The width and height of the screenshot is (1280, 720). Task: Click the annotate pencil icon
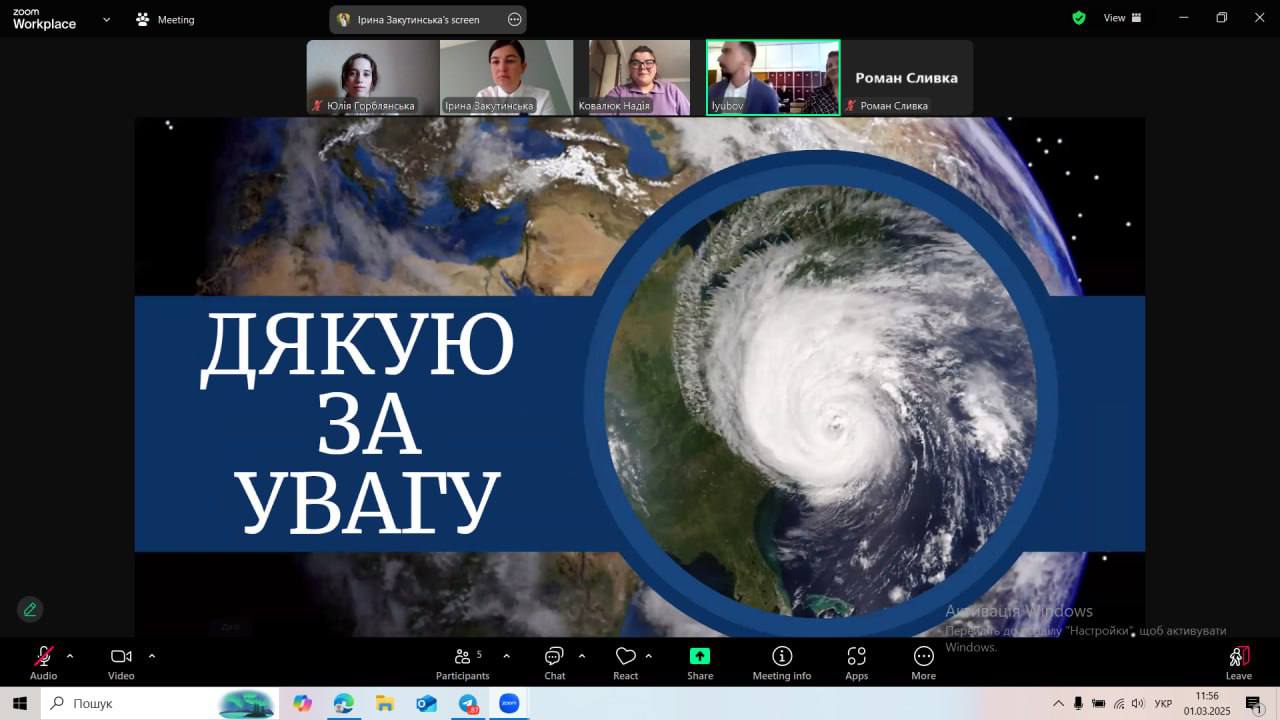(x=30, y=609)
